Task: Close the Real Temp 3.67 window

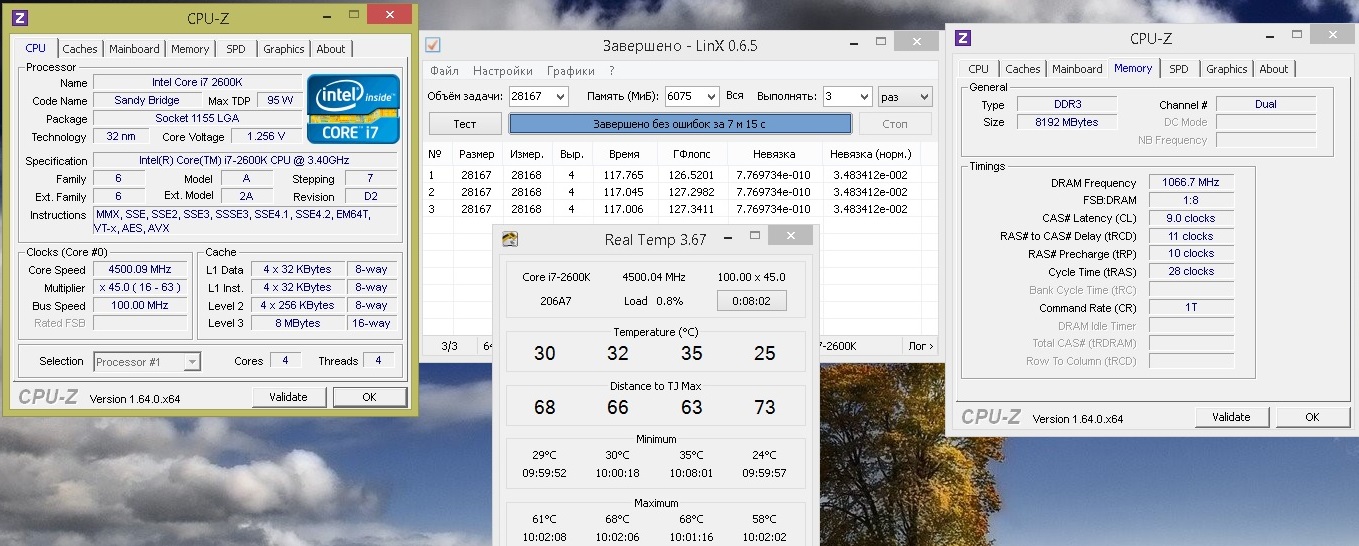Action: pyautogui.click(x=789, y=236)
